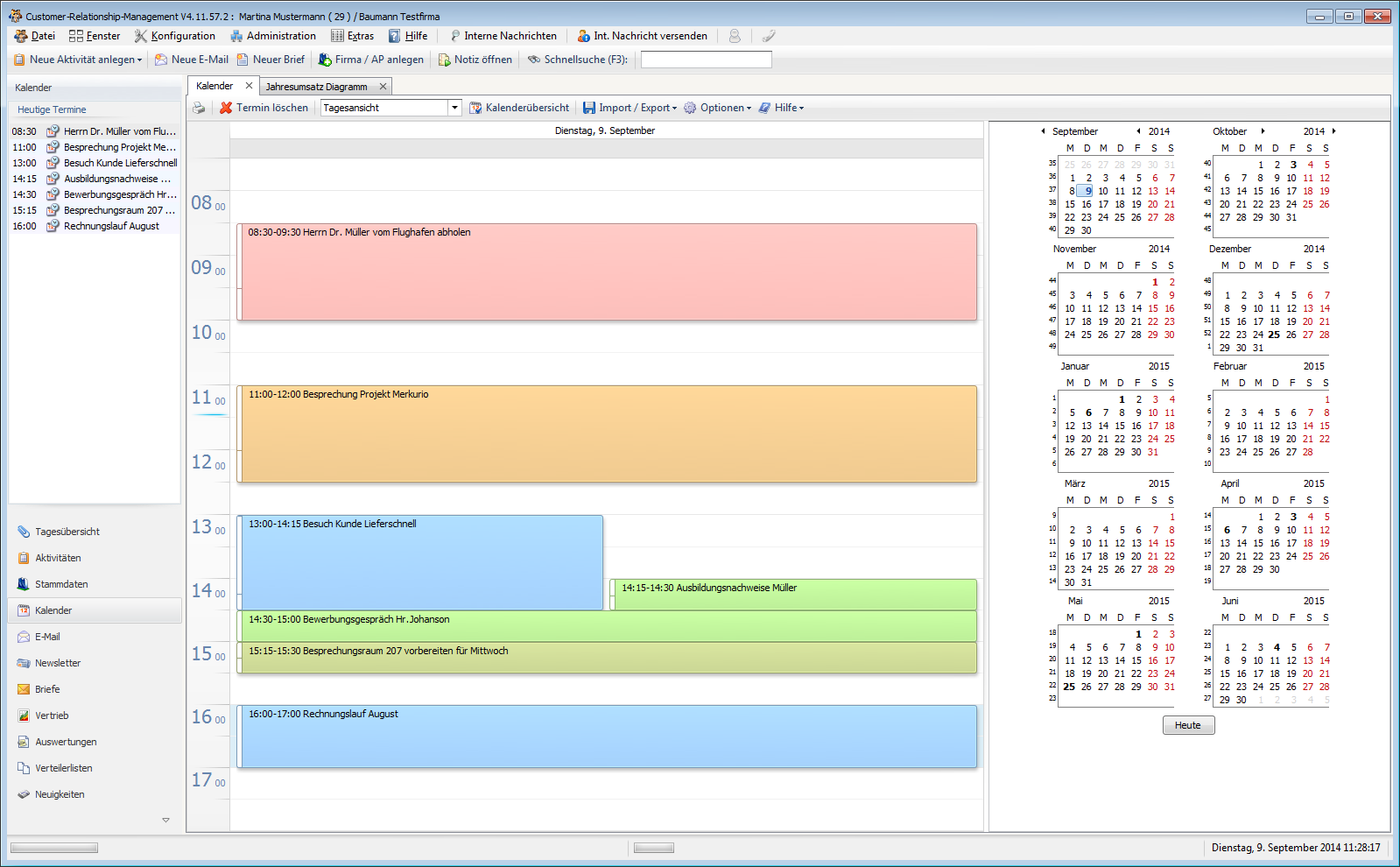Image resolution: width=1400 pixels, height=867 pixels.
Task: Click the Heute button below the mini calendars
Action: tap(1188, 725)
